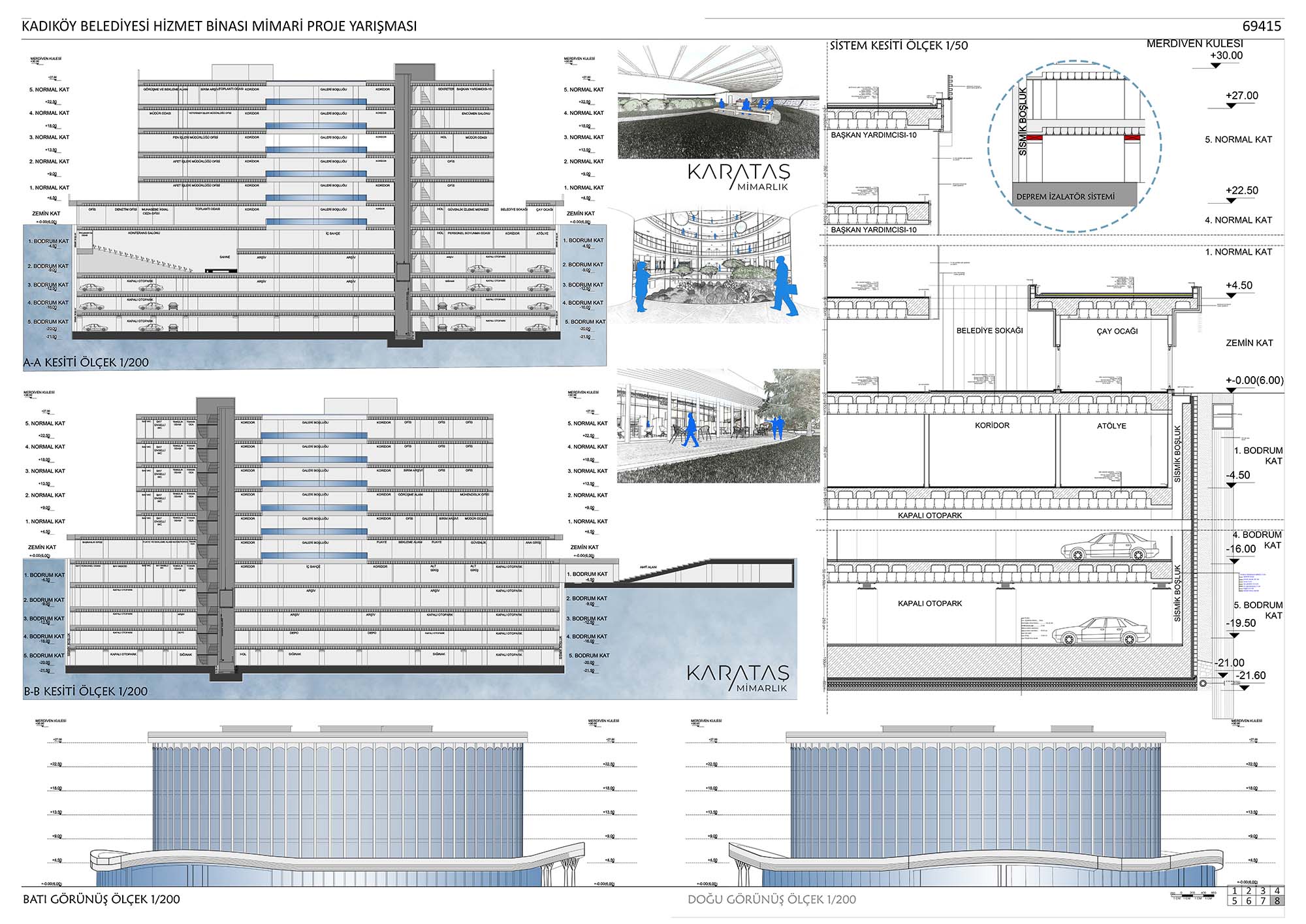
Task: Click sheet number 1 in page grid
Action: point(1234,891)
